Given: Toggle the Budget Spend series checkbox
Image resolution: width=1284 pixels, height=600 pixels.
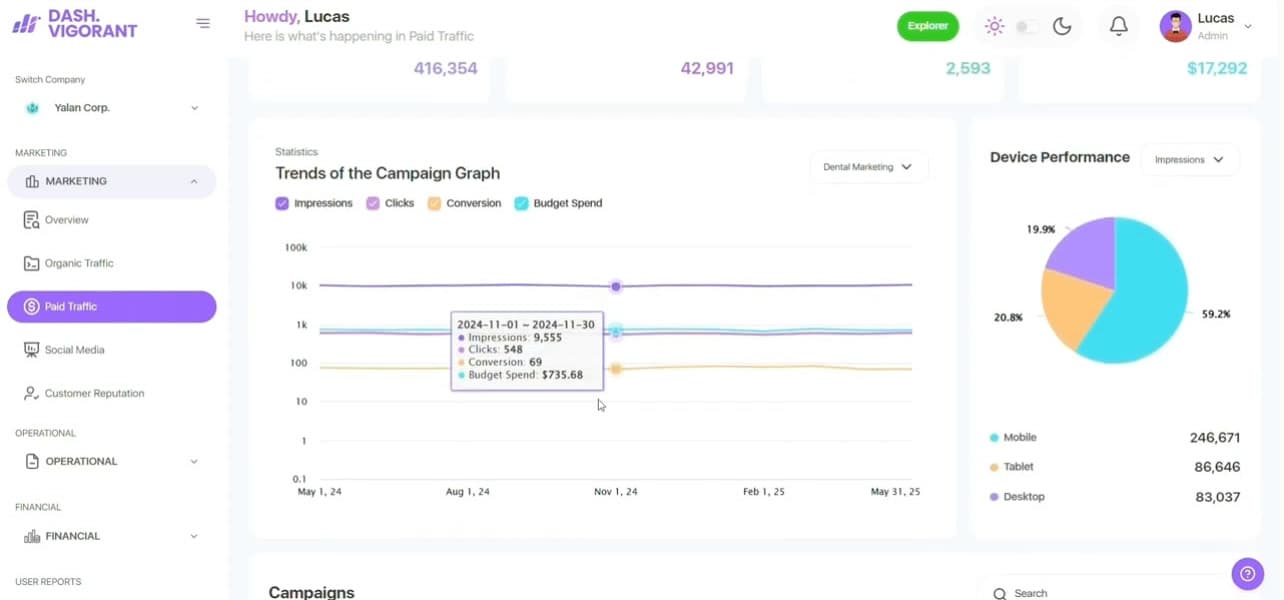Looking at the screenshot, I should point(521,203).
